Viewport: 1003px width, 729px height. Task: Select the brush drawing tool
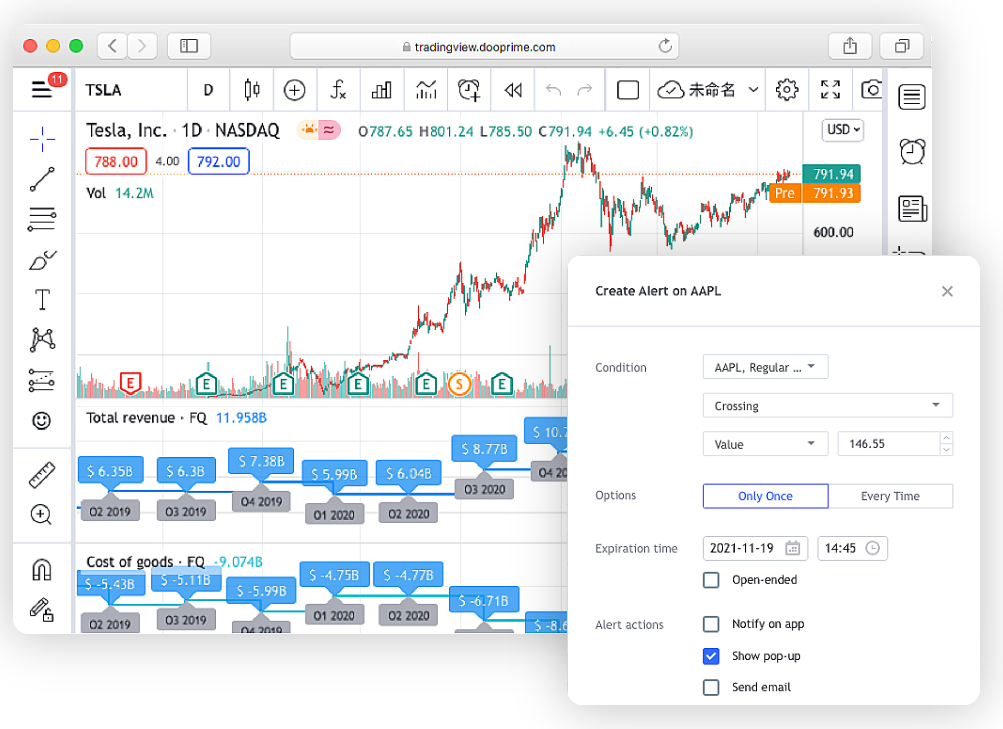tap(42, 260)
